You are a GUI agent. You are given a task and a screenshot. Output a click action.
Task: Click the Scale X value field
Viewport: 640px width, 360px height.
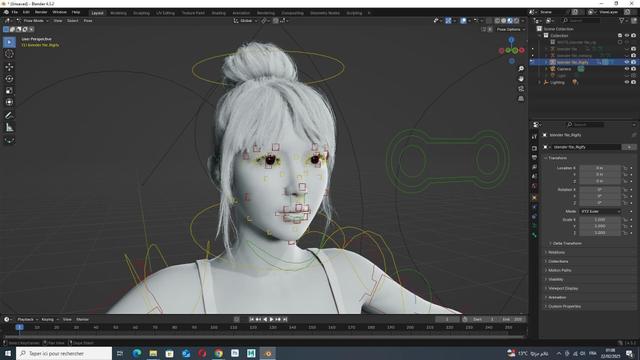600,220
